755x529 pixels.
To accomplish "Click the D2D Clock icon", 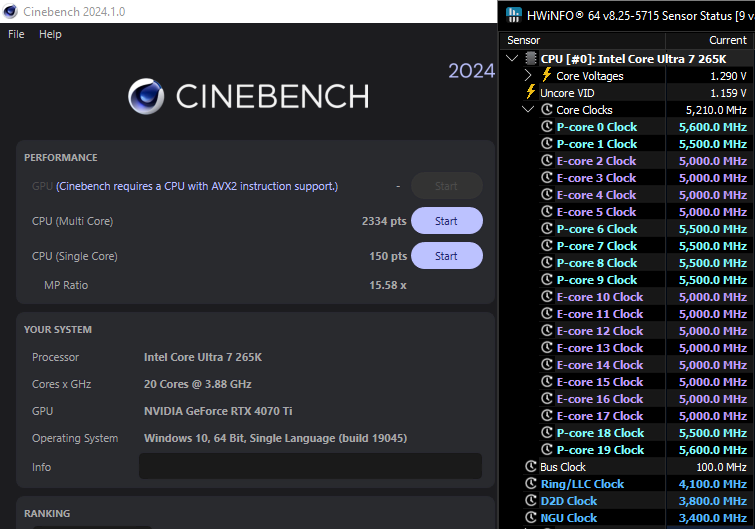I will [x=531, y=500].
